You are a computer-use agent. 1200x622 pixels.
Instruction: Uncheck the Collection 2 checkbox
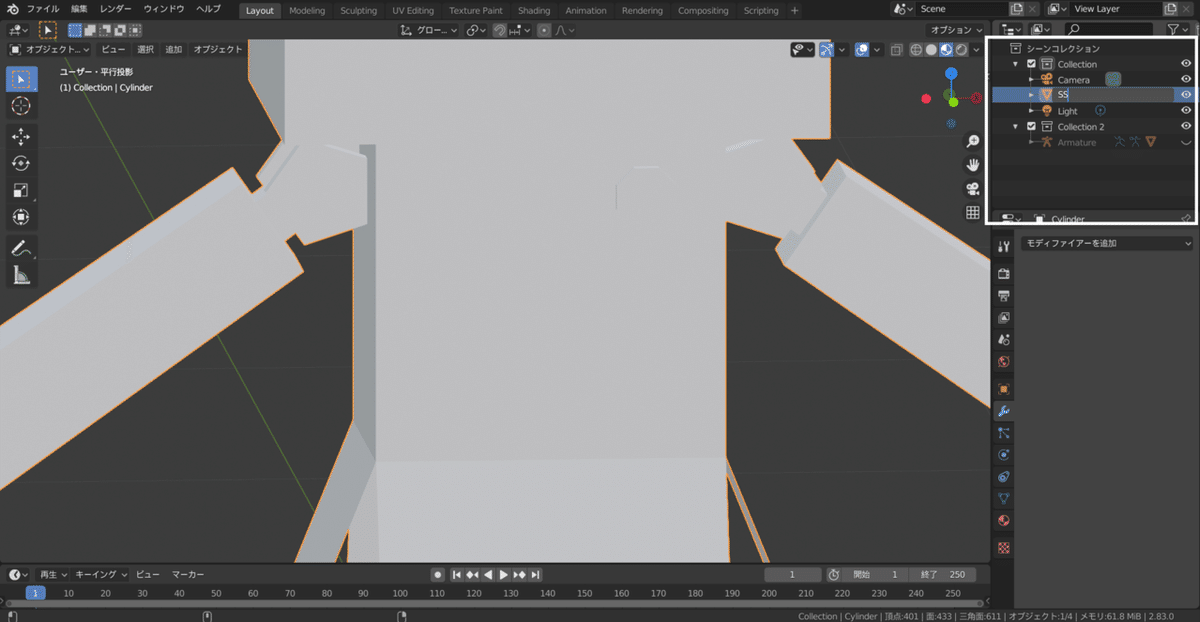[x=1032, y=127]
